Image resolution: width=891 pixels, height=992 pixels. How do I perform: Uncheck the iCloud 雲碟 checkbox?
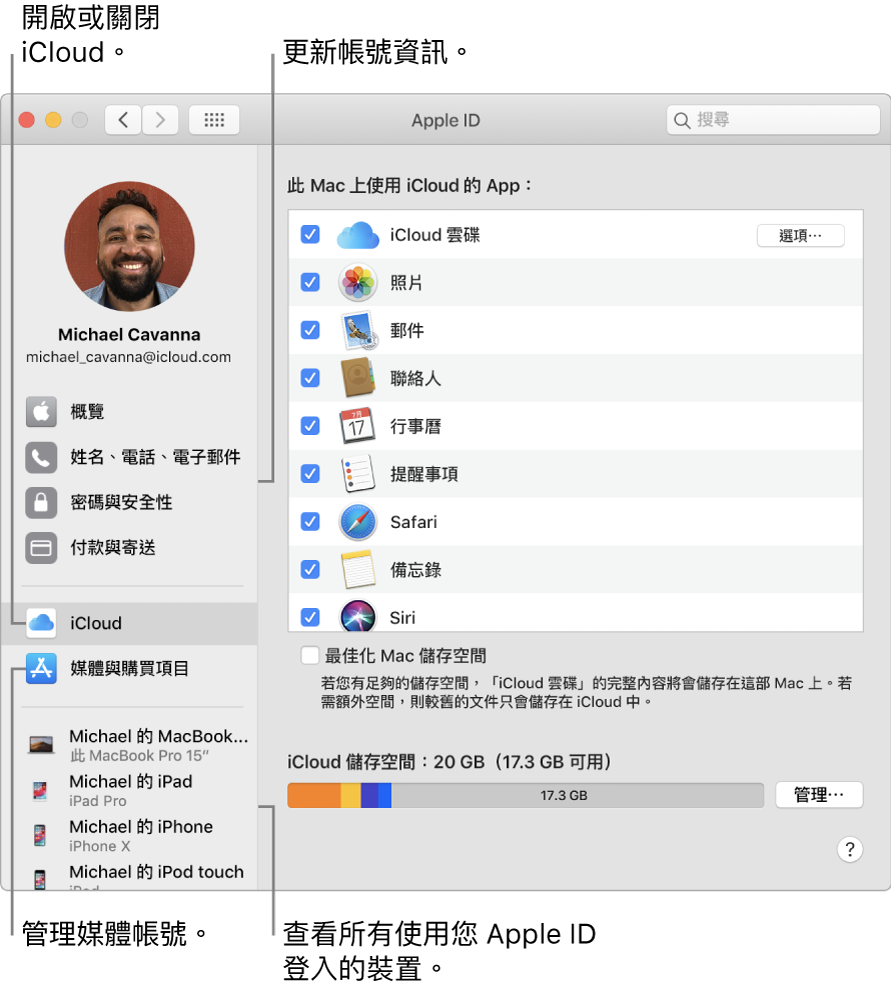pyautogui.click(x=310, y=235)
